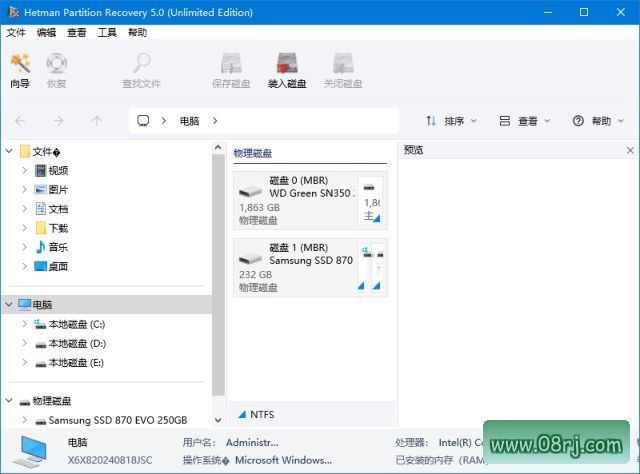This screenshot has height=474, width=640.
Task: Expand 本地磁盘 (C:) node
Action: coord(24,324)
